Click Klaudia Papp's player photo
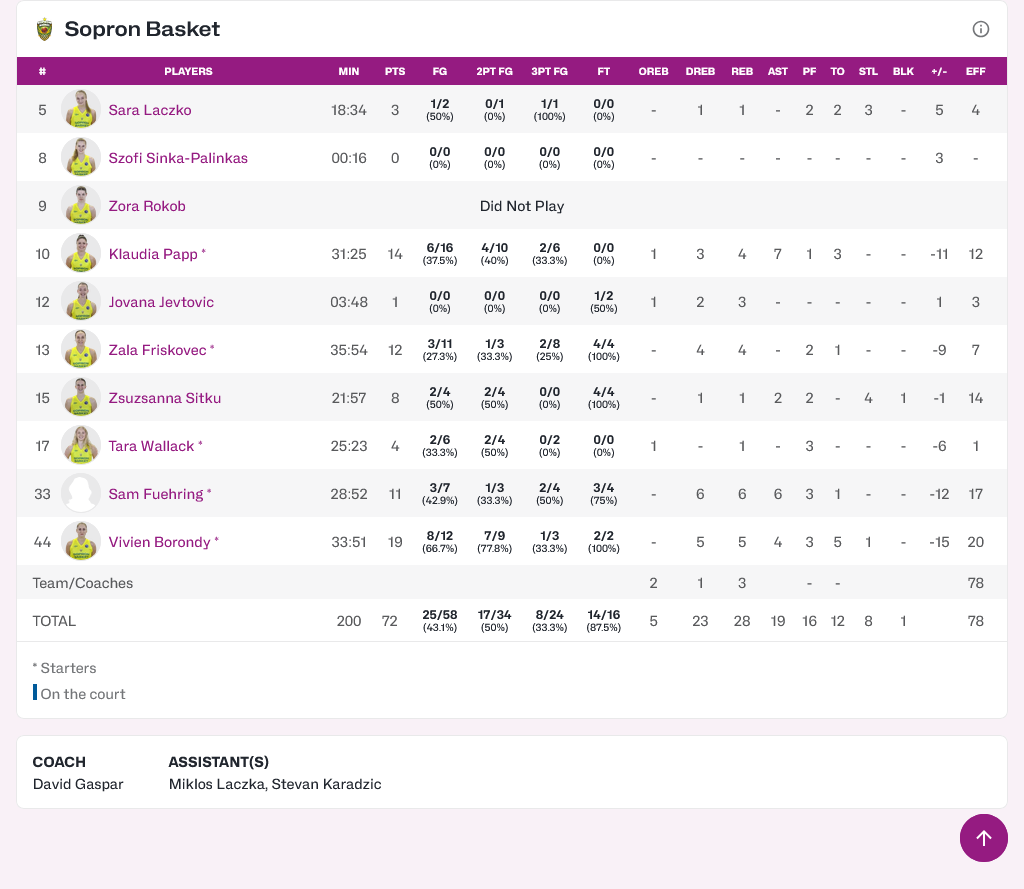1024x889 pixels. coord(81,254)
